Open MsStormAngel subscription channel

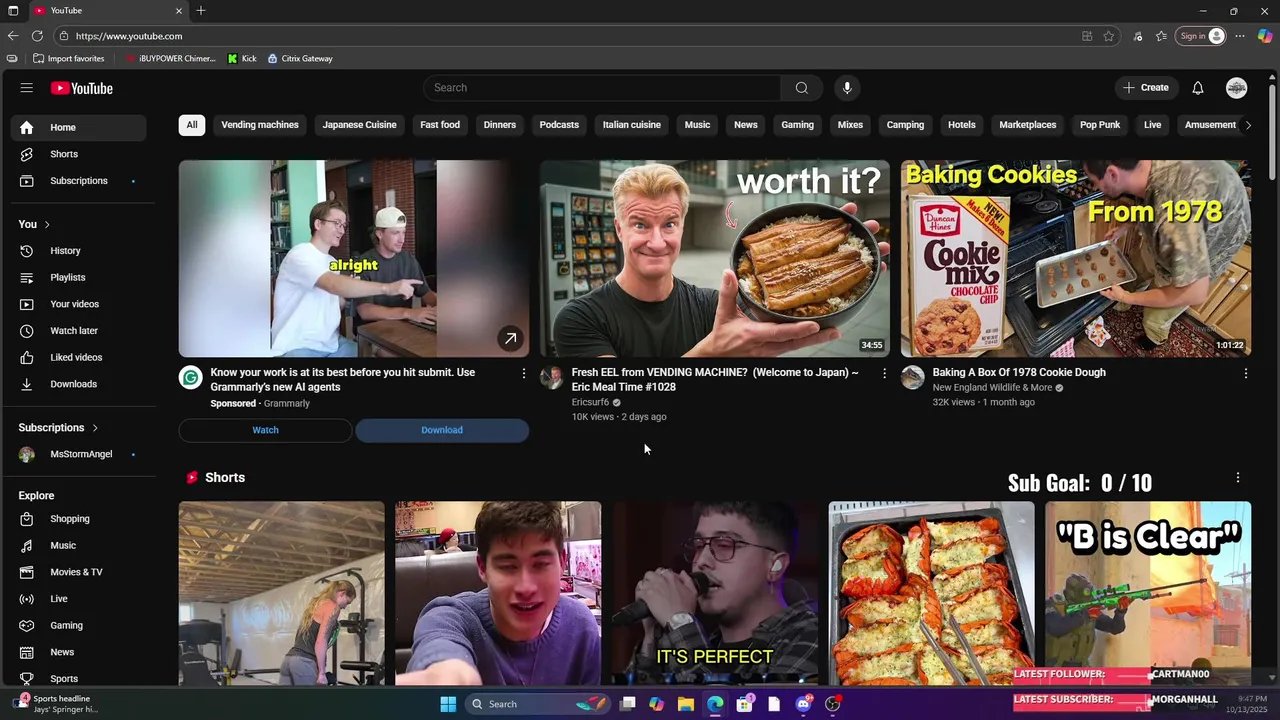(x=79, y=454)
